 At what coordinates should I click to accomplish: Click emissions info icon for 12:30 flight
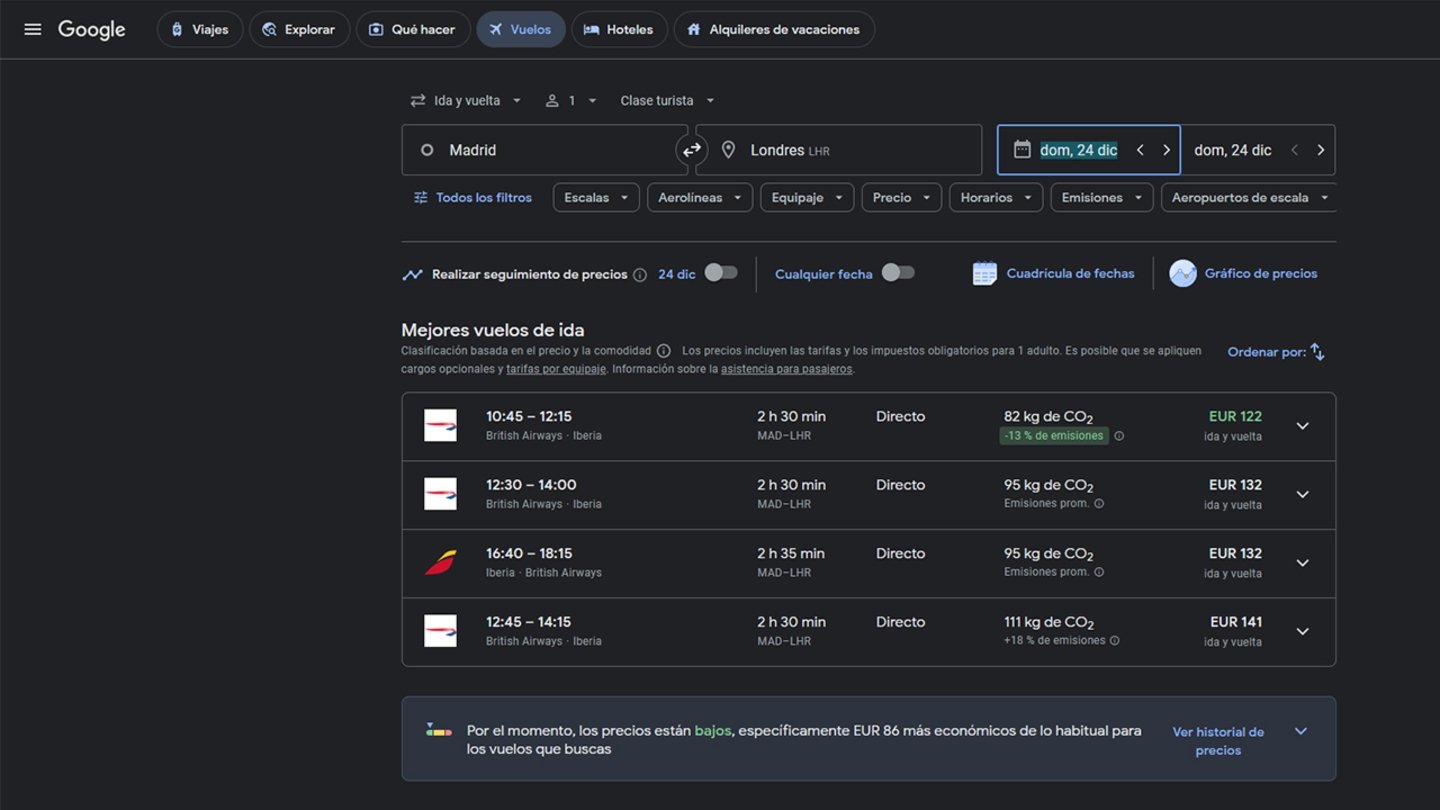(x=1099, y=504)
